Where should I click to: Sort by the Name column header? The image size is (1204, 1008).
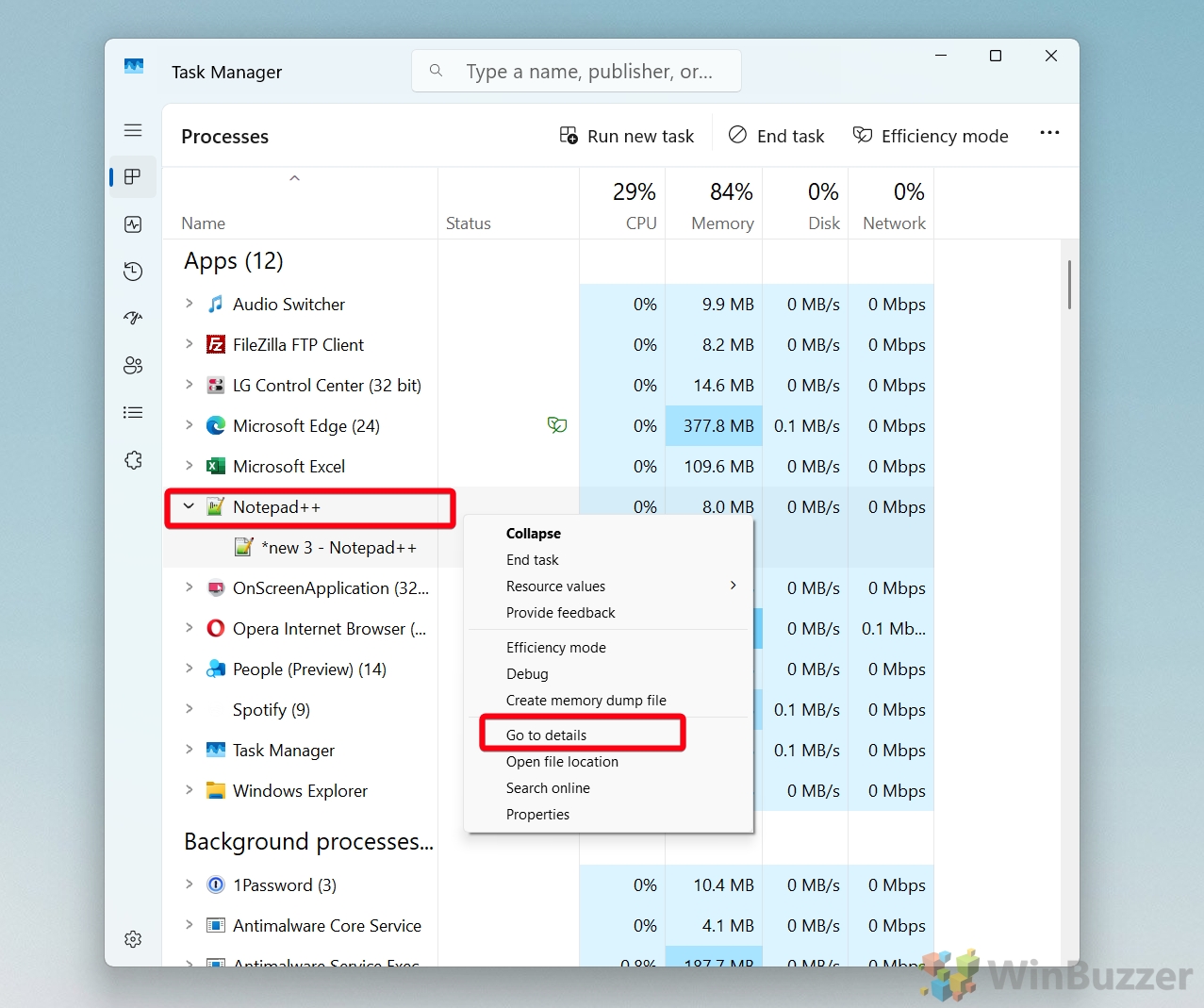click(300, 204)
